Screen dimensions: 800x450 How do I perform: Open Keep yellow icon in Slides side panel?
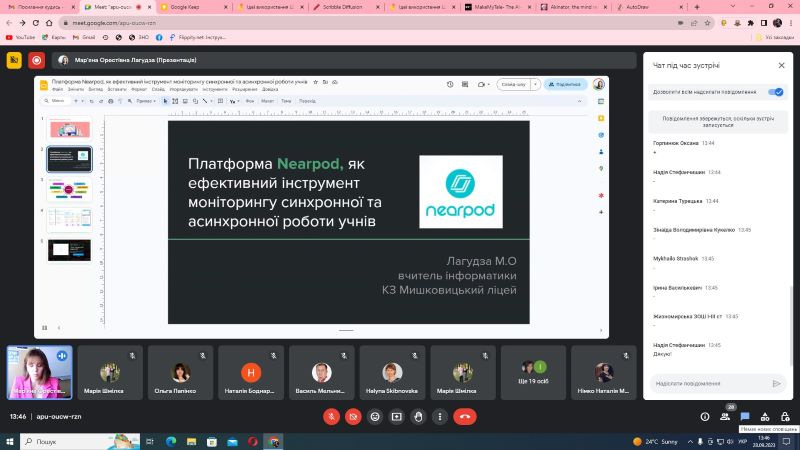[601, 118]
